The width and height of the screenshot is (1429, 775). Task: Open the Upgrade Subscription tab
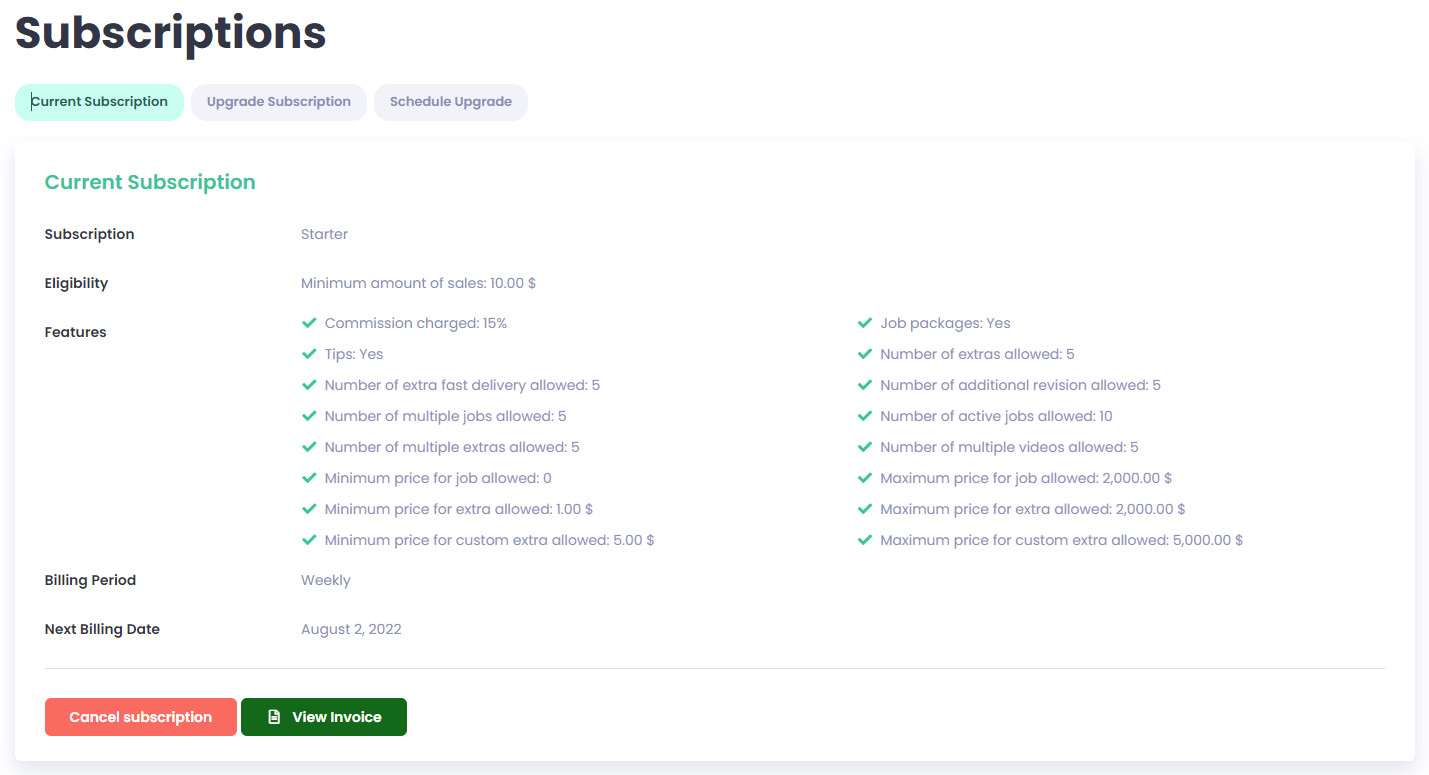(x=279, y=102)
